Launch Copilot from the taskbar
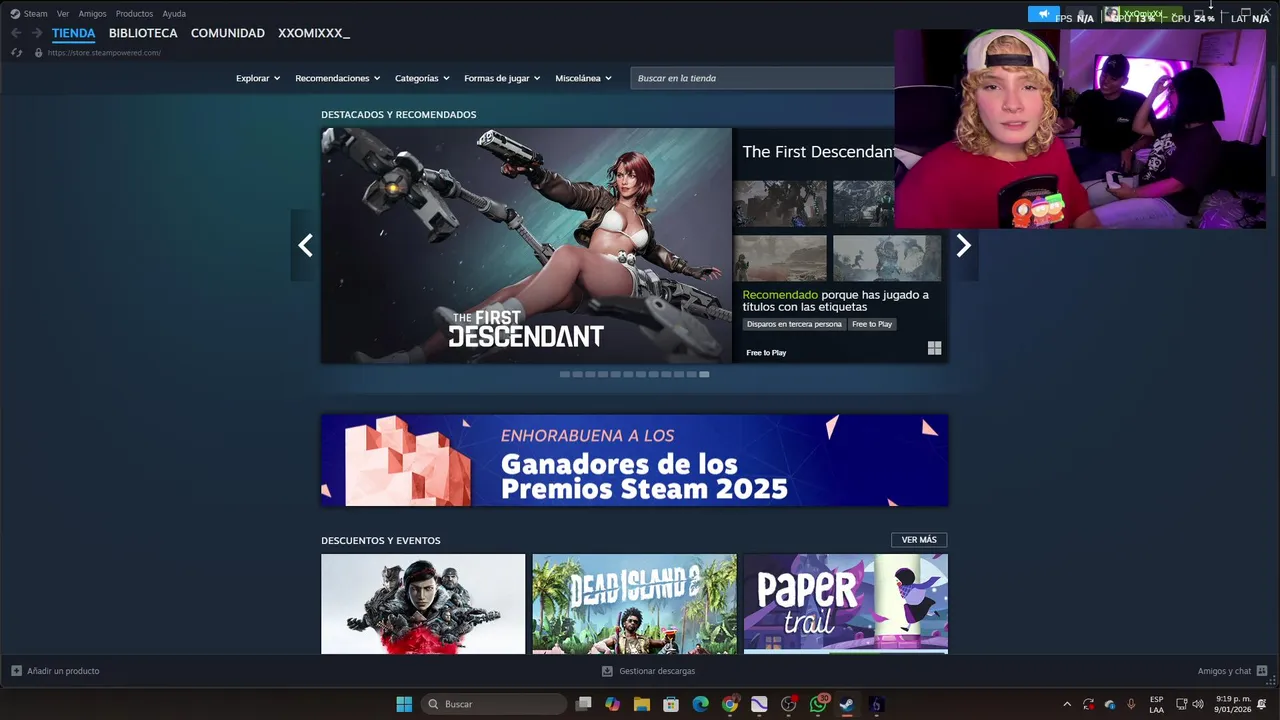1280x720 pixels. tap(613, 704)
